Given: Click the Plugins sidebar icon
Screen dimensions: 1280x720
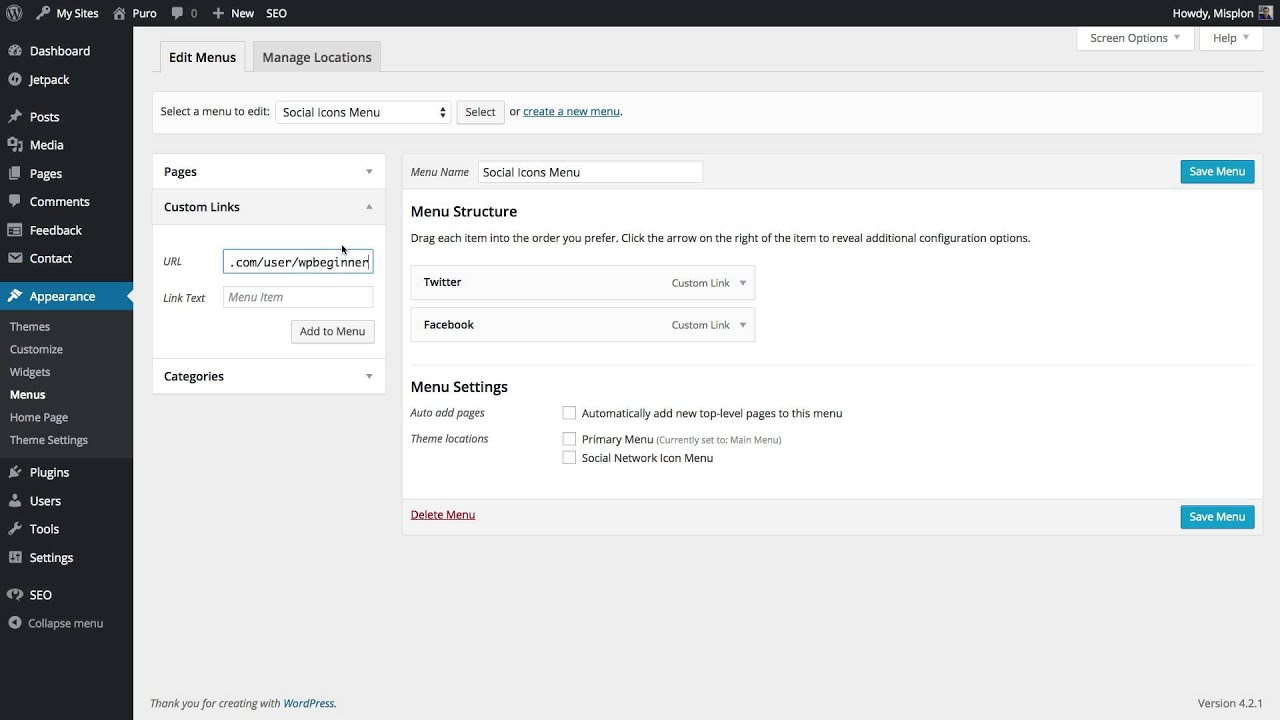Looking at the screenshot, I should pos(15,472).
